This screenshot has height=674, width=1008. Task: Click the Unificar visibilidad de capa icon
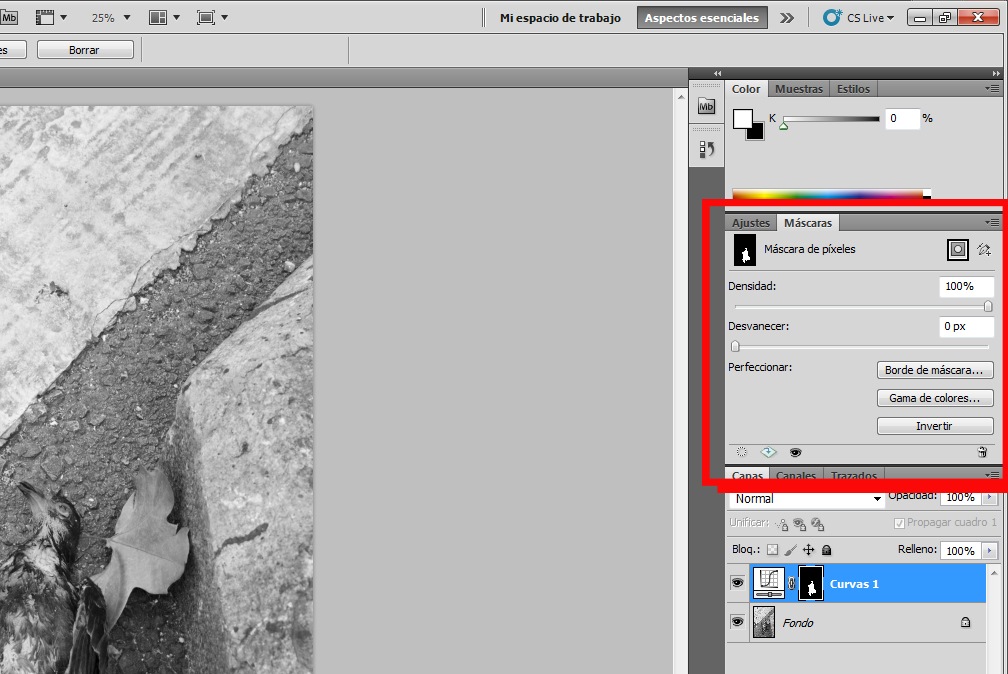tap(799, 524)
